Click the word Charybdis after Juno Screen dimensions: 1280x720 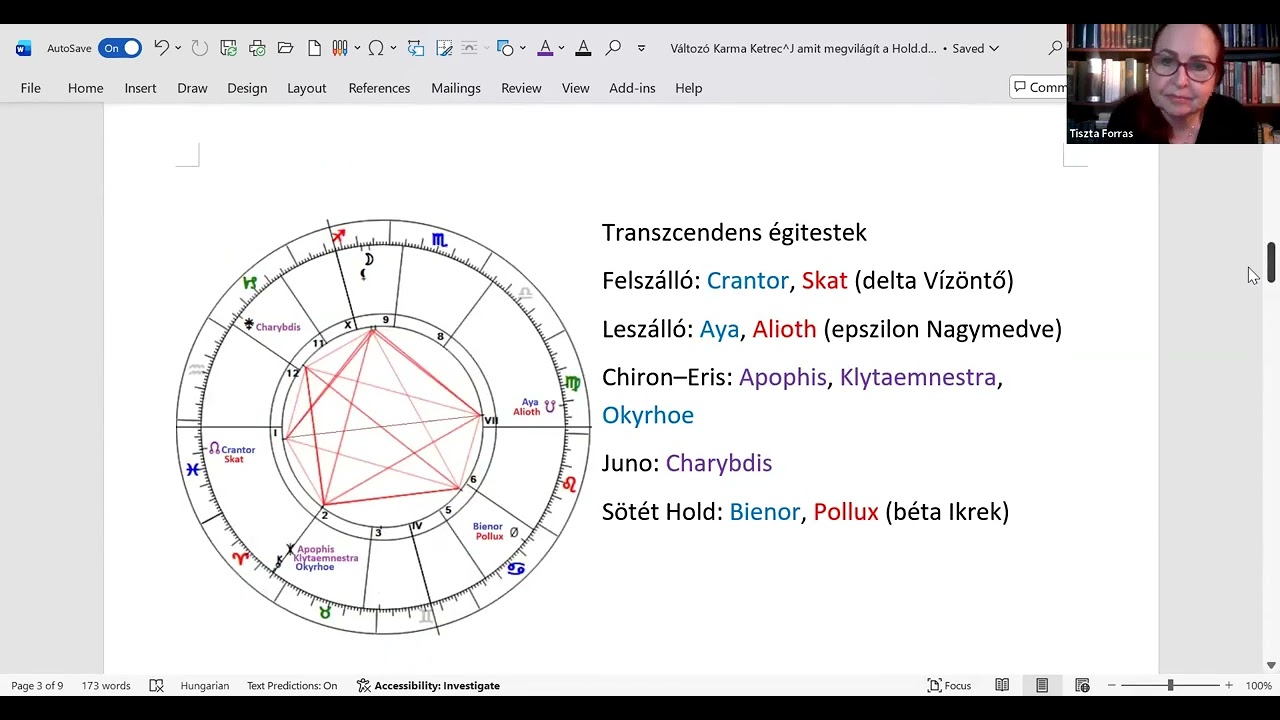point(719,463)
